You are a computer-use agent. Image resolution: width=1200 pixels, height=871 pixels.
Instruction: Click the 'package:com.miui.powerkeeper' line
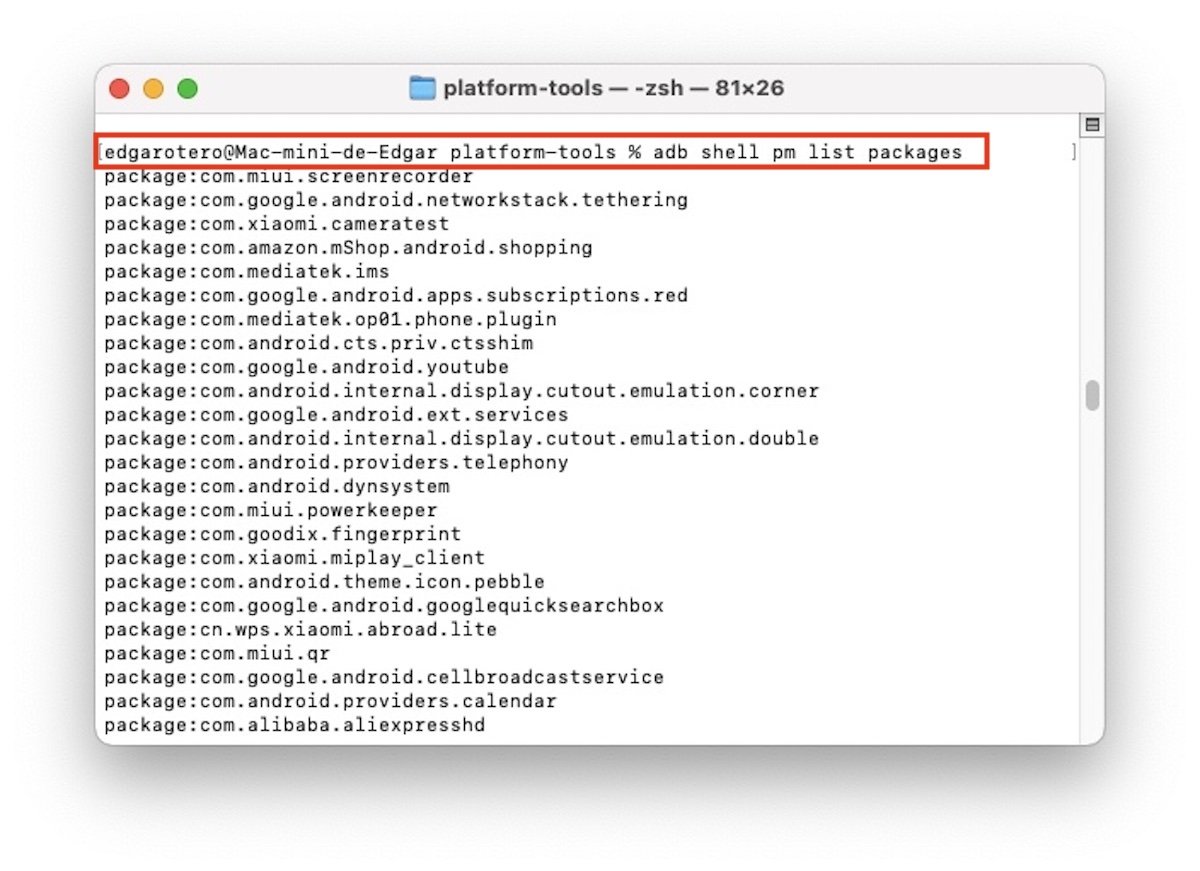(271, 511)
